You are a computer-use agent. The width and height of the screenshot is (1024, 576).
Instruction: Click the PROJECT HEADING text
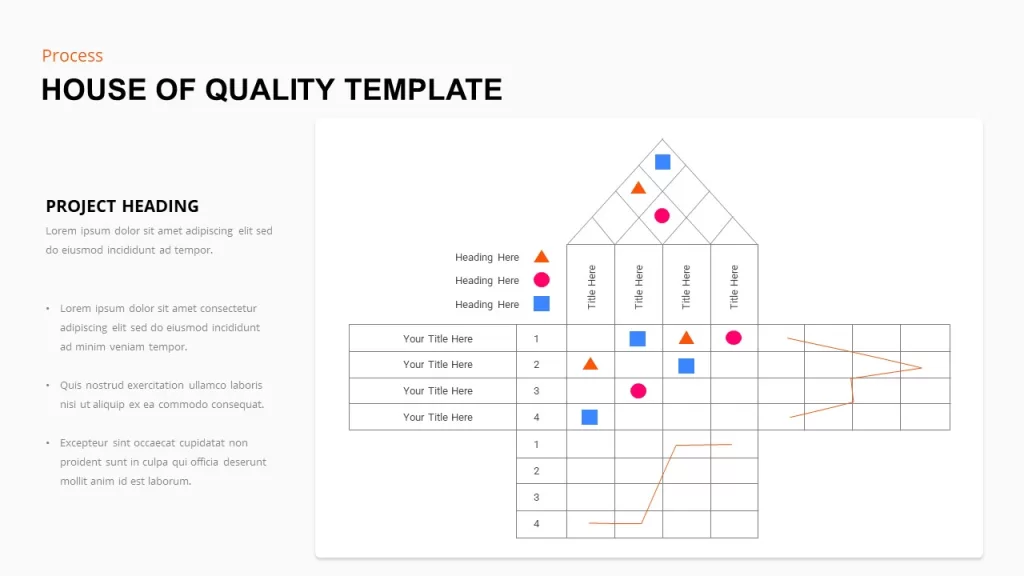122,206
